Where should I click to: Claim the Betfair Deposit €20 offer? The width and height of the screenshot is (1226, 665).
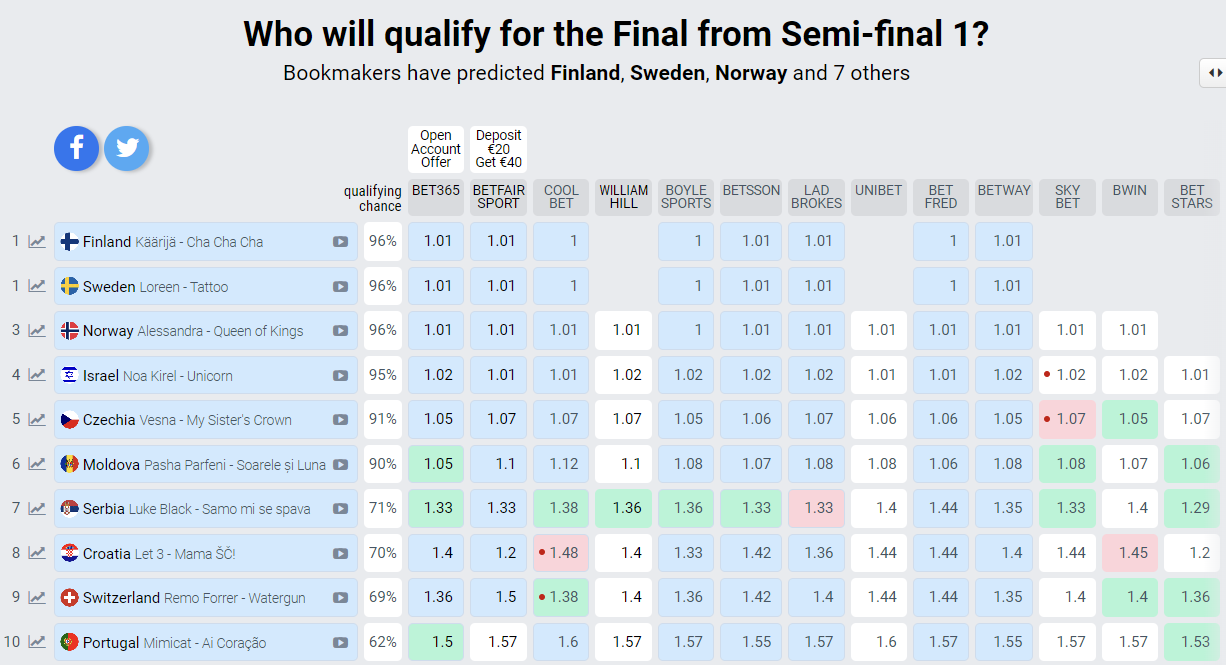pyautogui.click(x=499, y=149)
